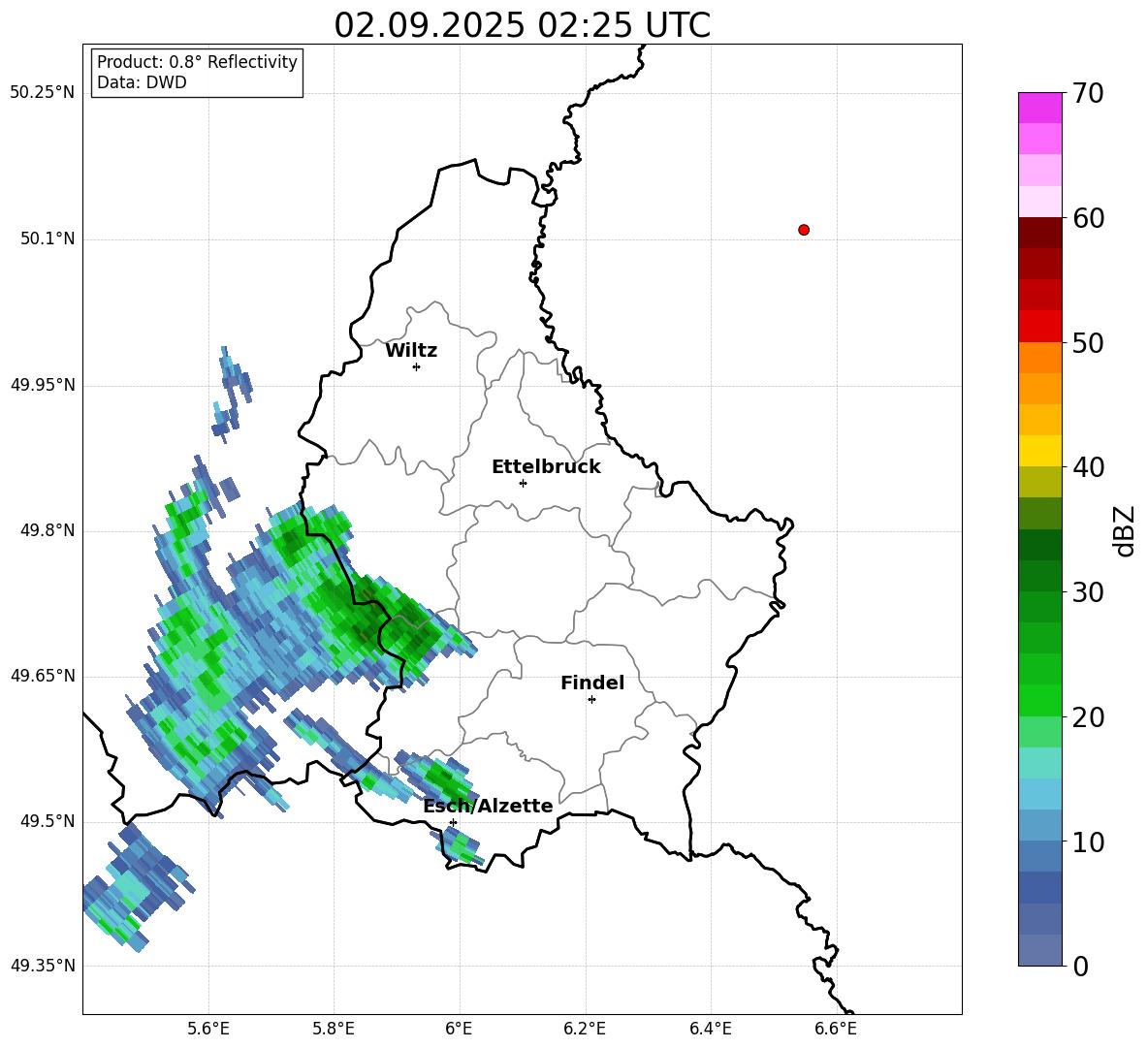The width and height of the screenshot is (1148, 1048).
Task: Click the 49.8°N latitude label
Action: tap(48, 530)
